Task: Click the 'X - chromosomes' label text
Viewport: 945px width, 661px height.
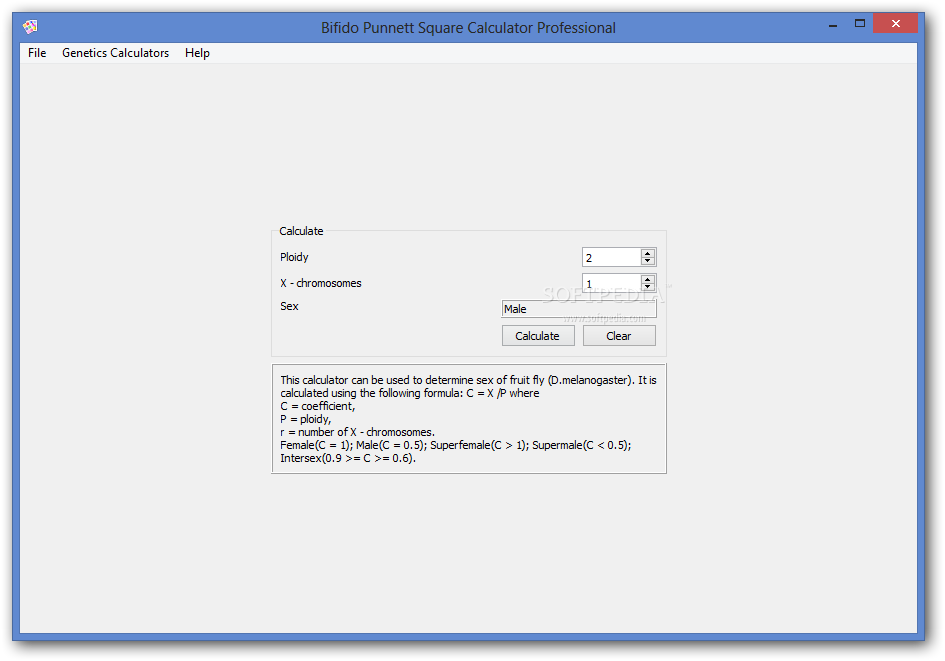Action: (x=321, y=283)
